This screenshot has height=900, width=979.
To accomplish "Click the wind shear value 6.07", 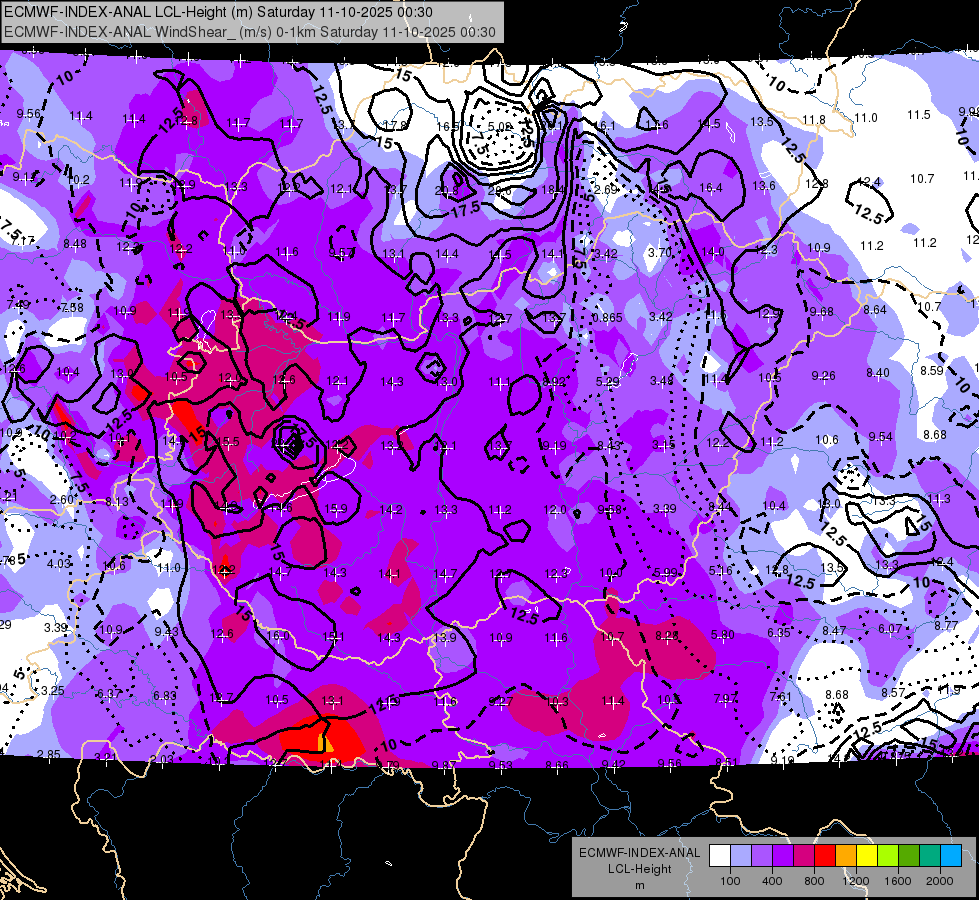I will click(890, 629).
